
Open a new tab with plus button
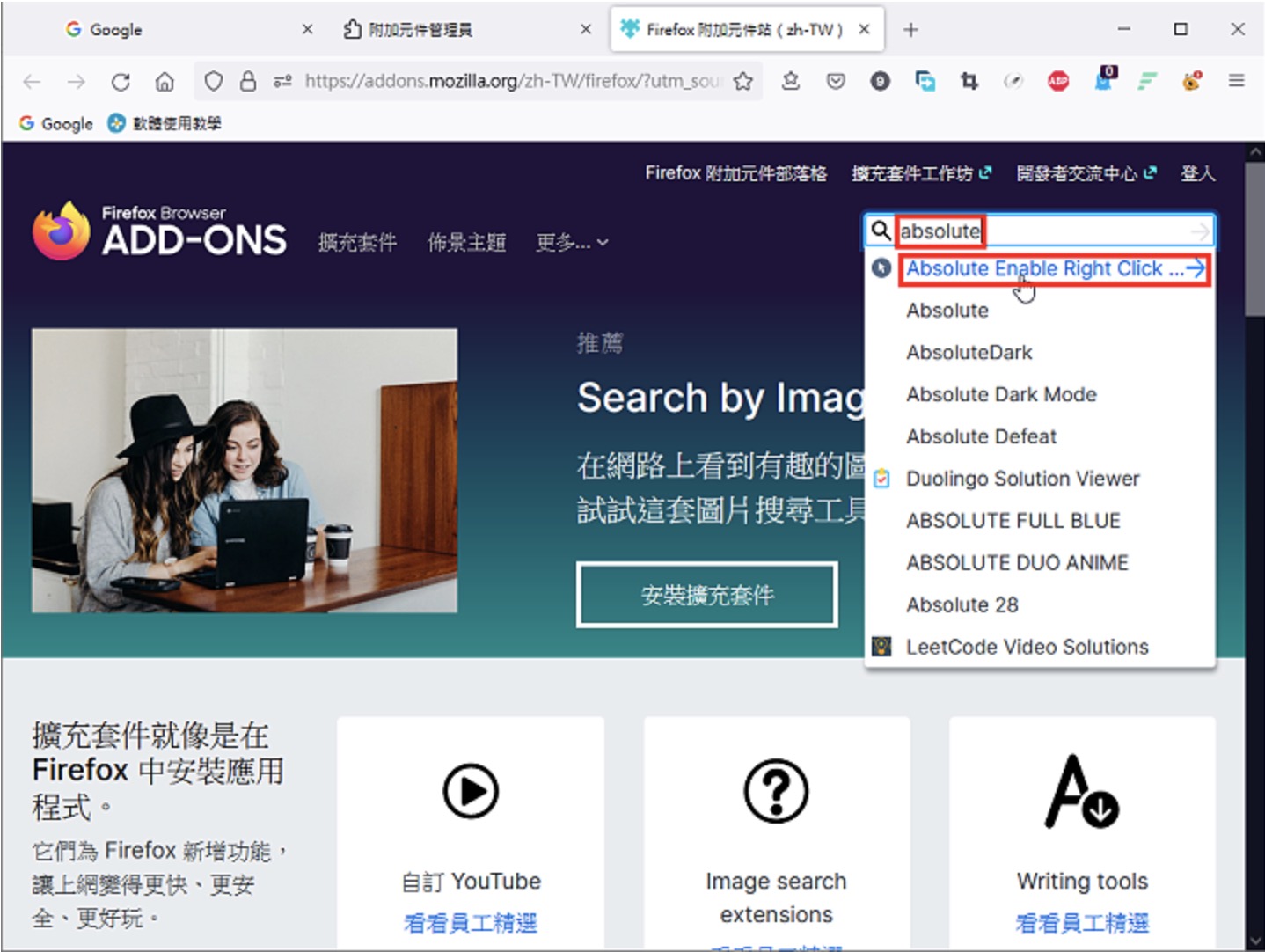coord(910,30)
